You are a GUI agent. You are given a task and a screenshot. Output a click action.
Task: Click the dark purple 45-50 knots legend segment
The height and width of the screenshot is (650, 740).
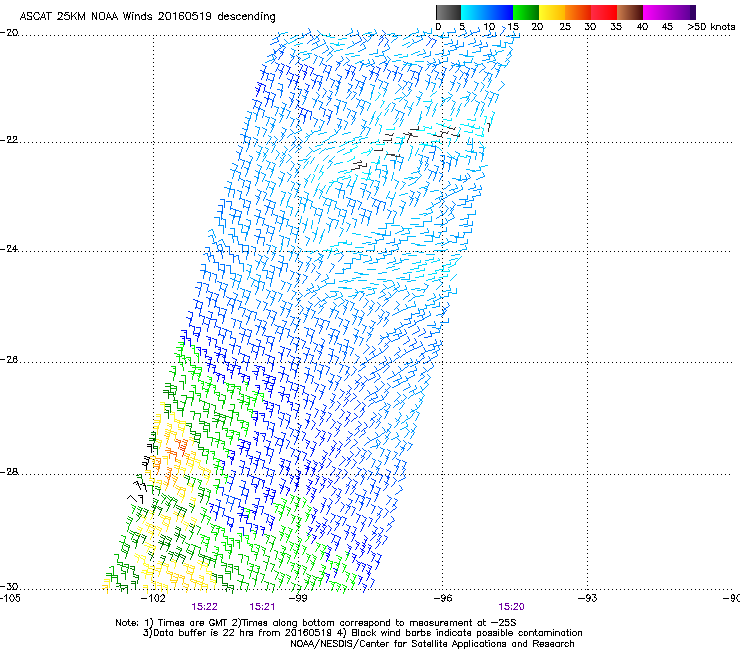(682, 12)
